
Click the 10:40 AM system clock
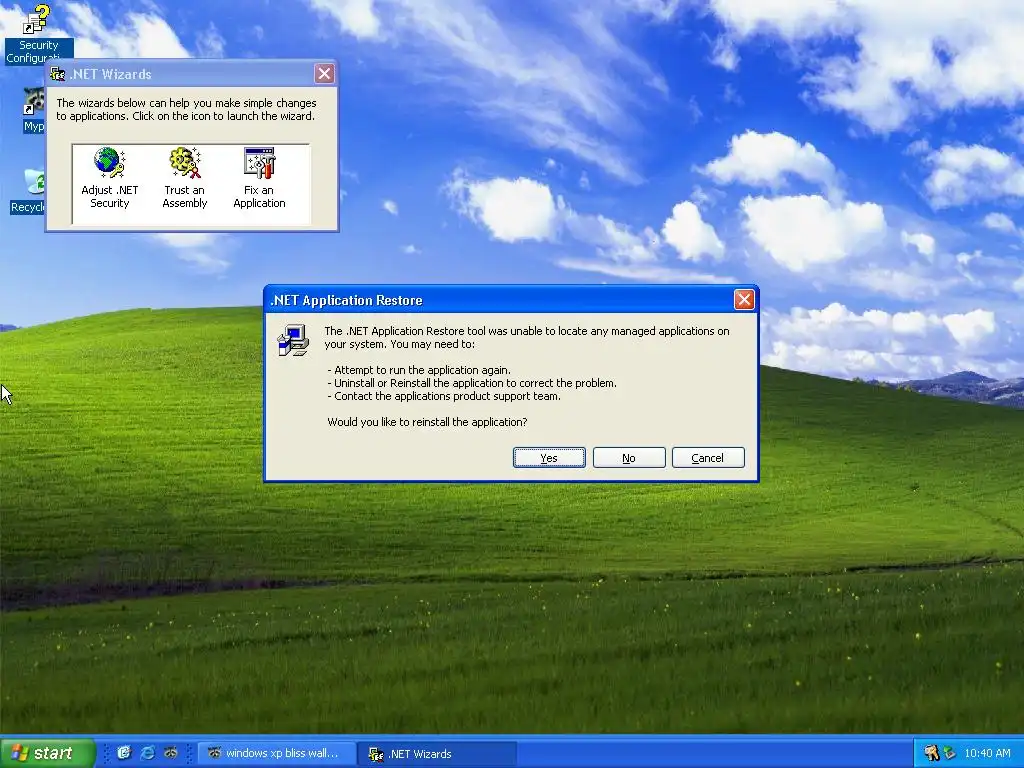pyautogui.click(x=987, y=754)
